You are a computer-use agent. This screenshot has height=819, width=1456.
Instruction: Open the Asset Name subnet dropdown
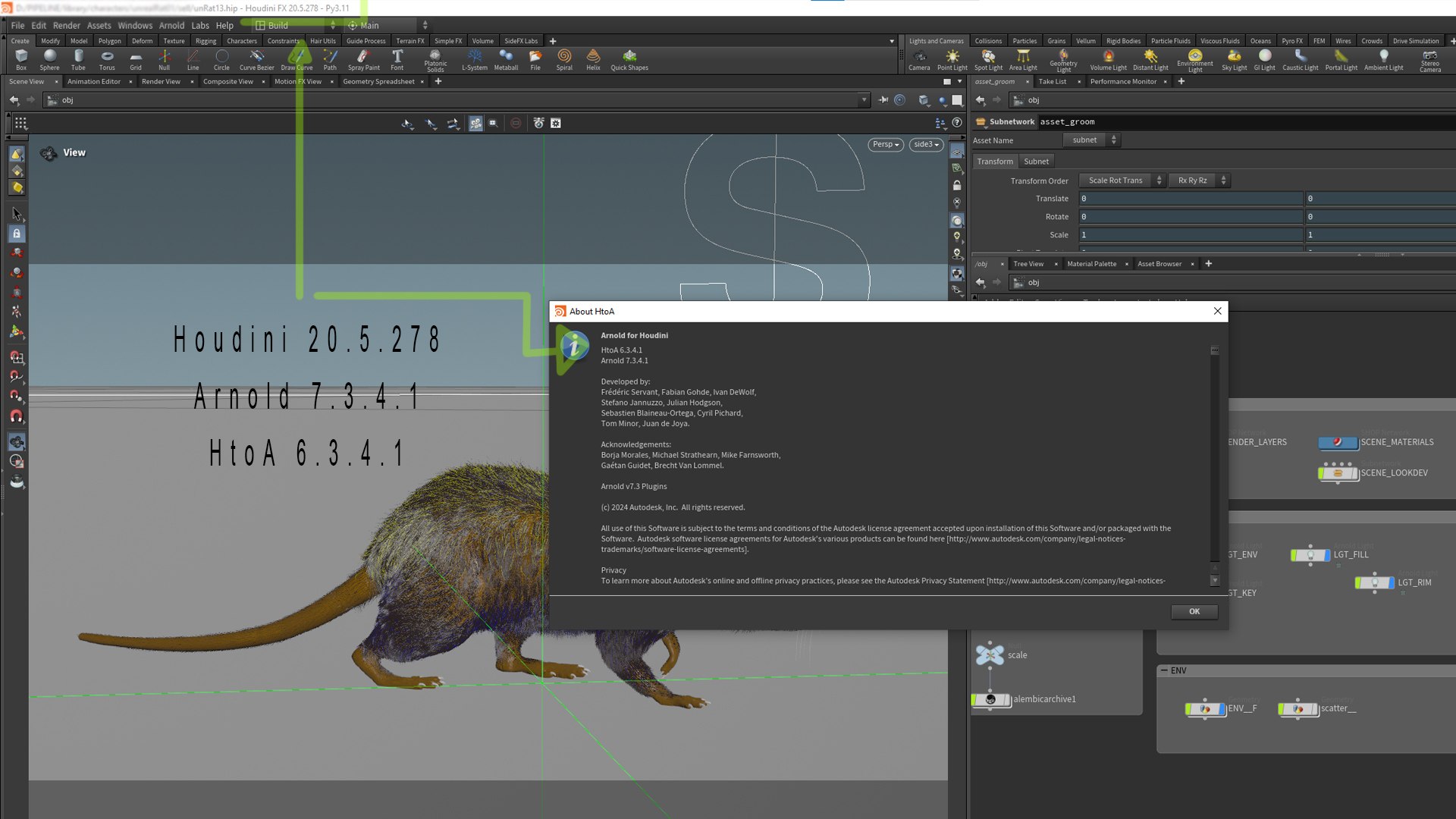click(x=1090, y=140)
